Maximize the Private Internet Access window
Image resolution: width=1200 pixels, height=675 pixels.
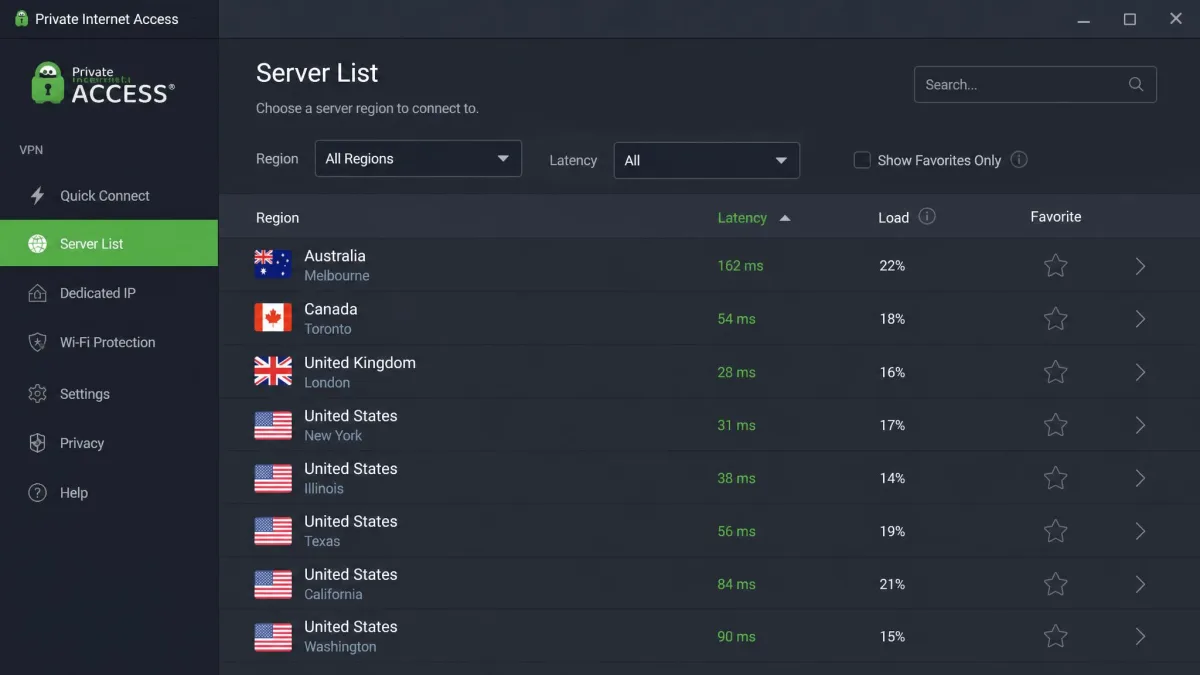1130,19
